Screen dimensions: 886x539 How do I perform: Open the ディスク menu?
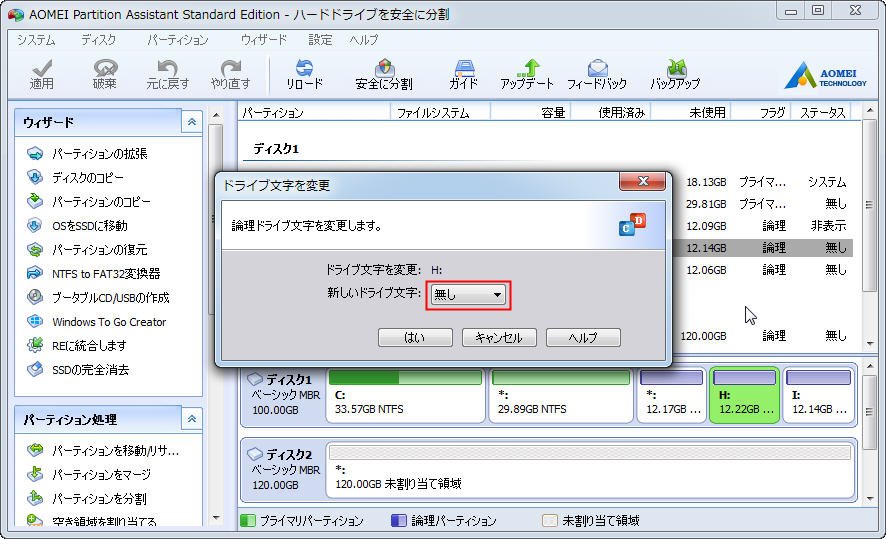(x=98, y=40)
